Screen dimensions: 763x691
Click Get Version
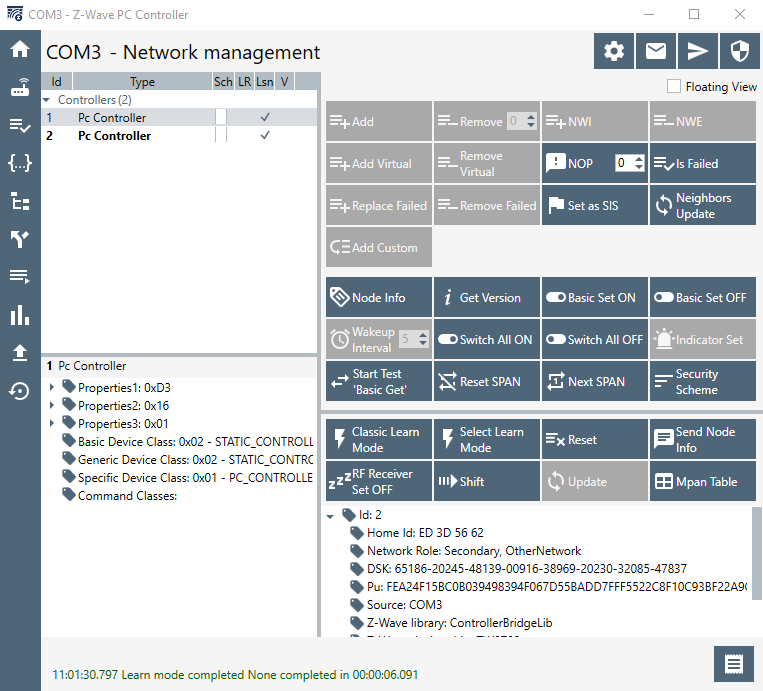(x=487, y=297)
